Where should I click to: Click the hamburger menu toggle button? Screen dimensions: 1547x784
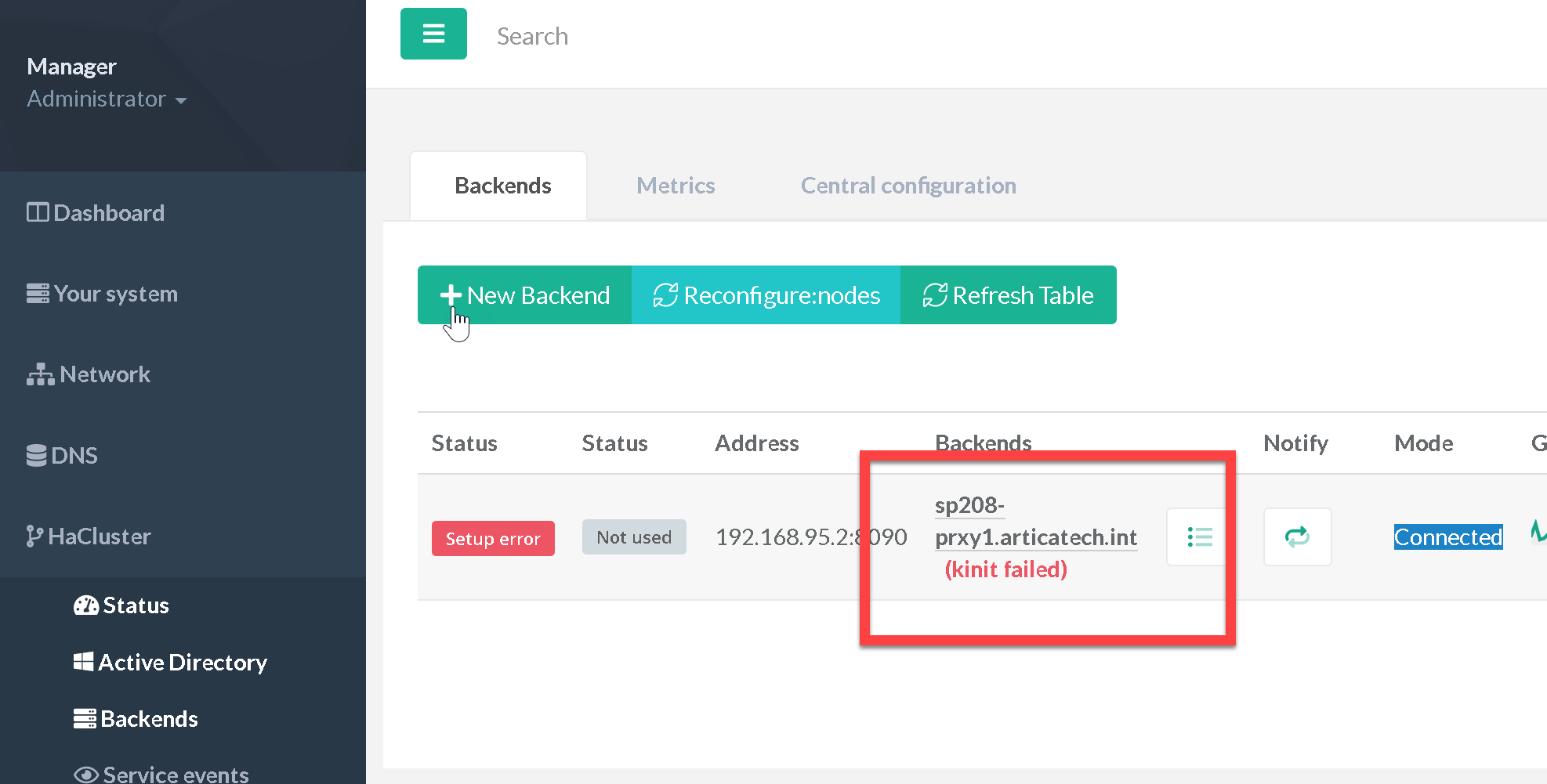coord(433,34)
